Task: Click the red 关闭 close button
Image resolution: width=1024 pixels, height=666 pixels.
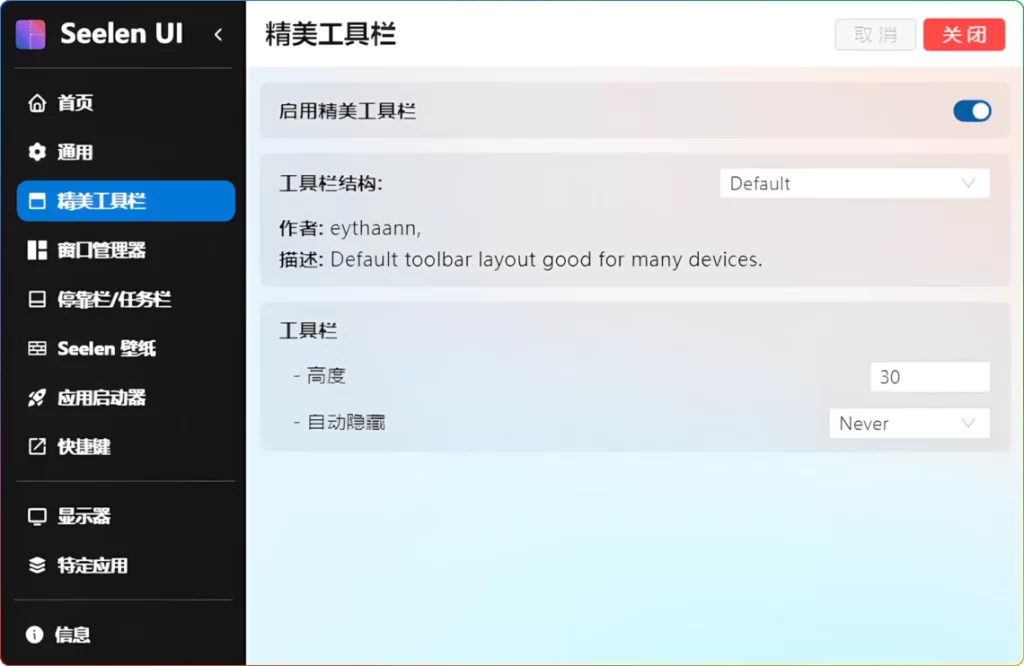Action: 963,34
